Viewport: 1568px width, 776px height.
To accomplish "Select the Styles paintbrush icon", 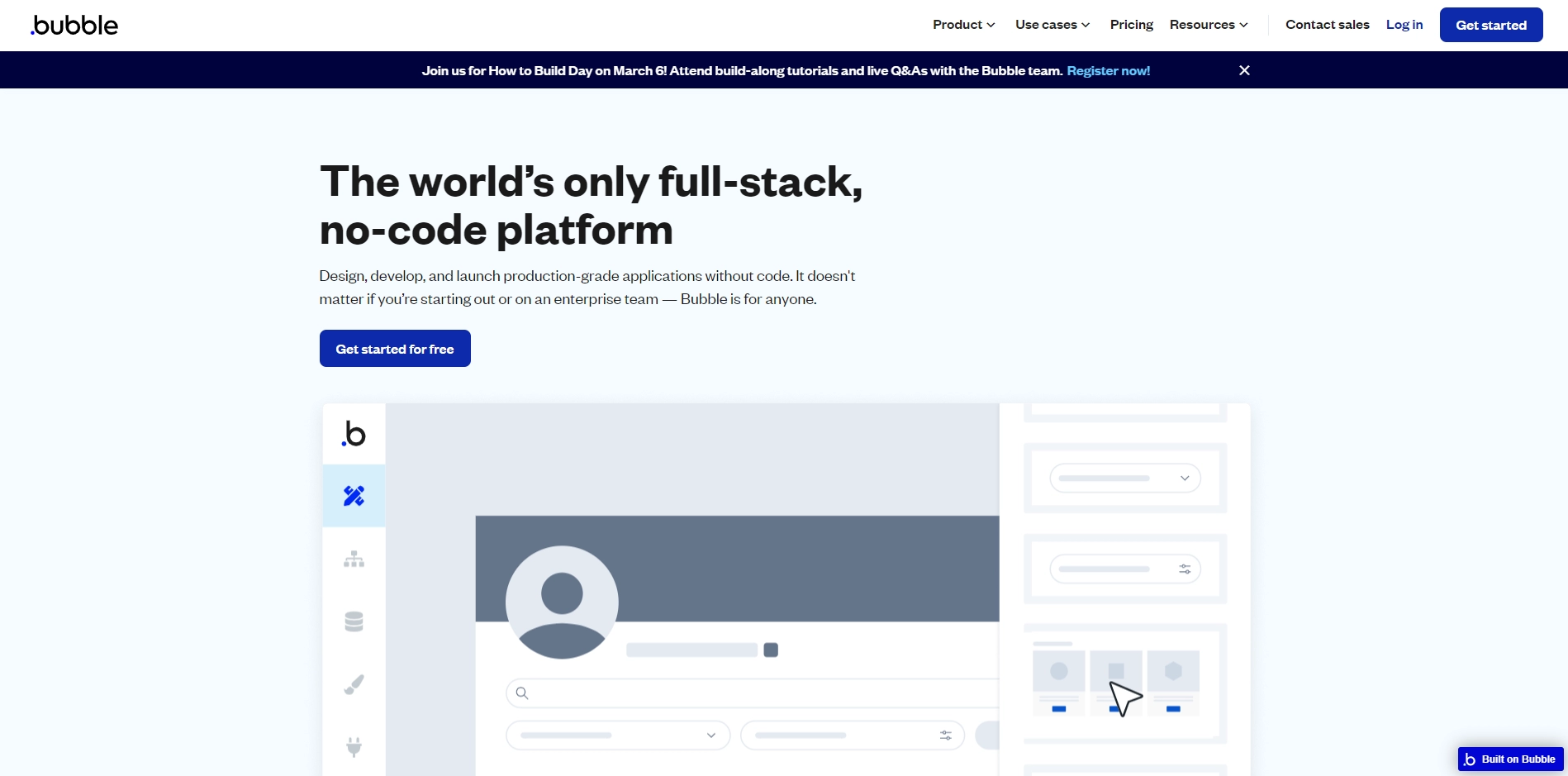I will click(354, 684).
